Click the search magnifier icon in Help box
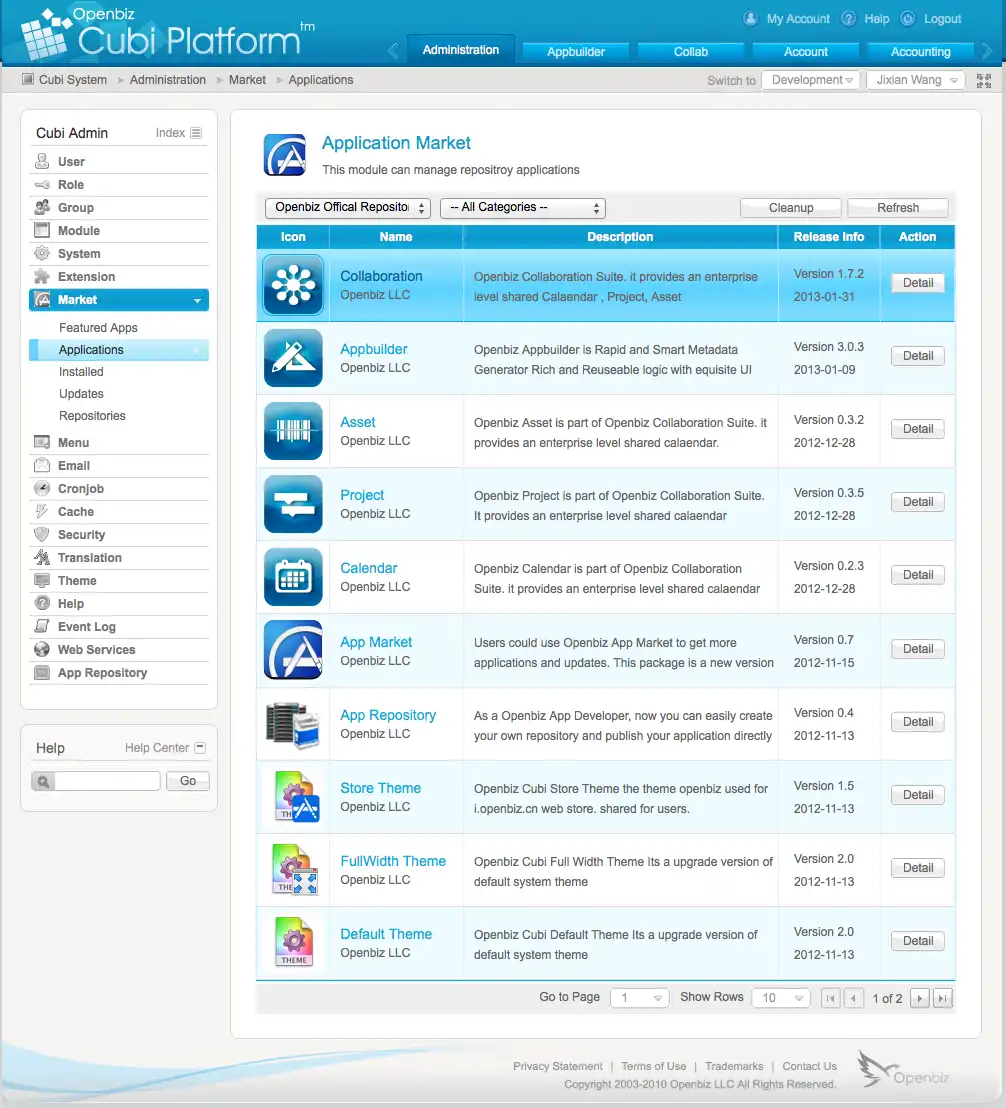The image size is (1006, 1108). pos(43,781)
